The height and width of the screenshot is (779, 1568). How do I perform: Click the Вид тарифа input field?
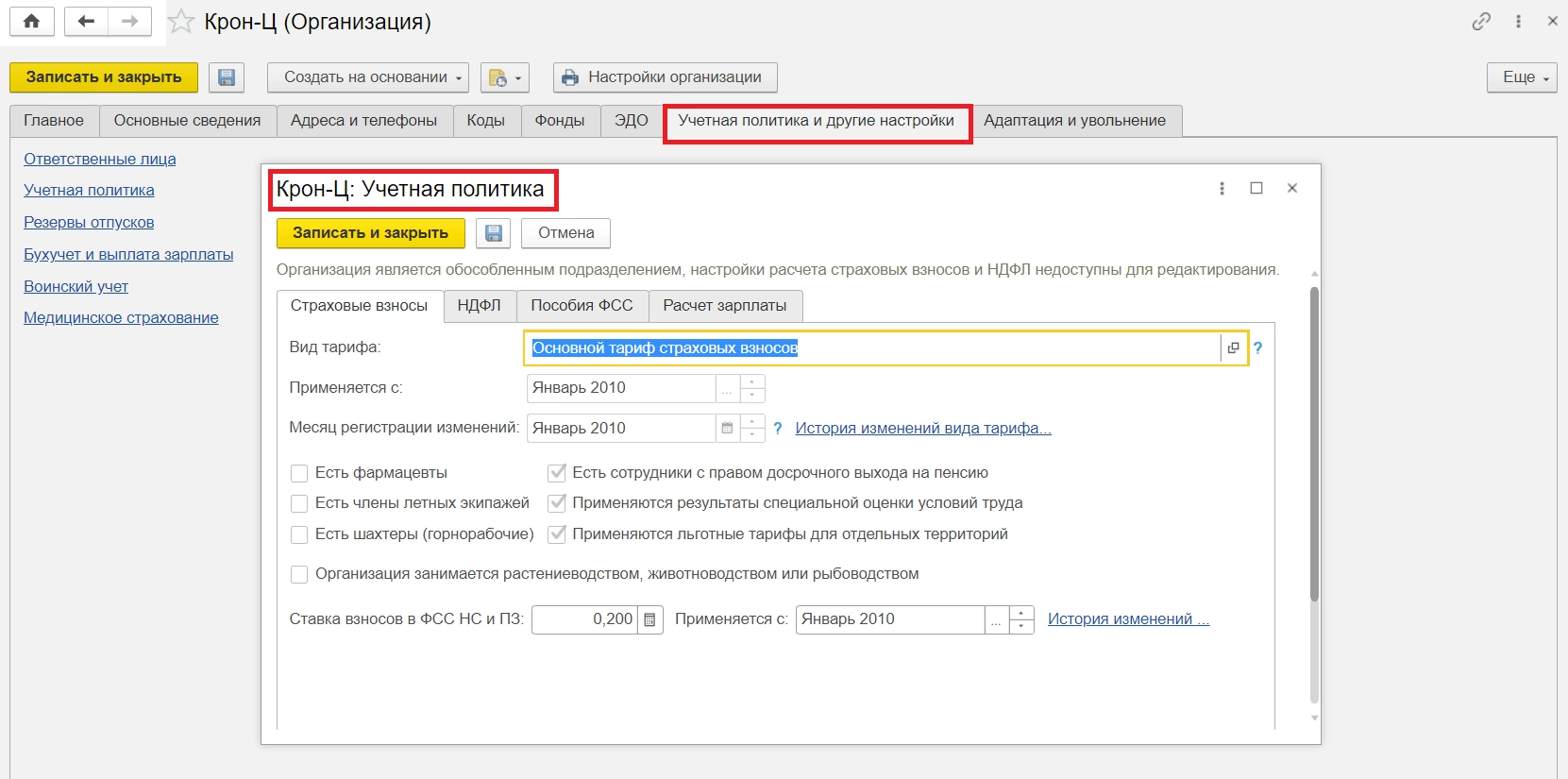coord(873,348)
